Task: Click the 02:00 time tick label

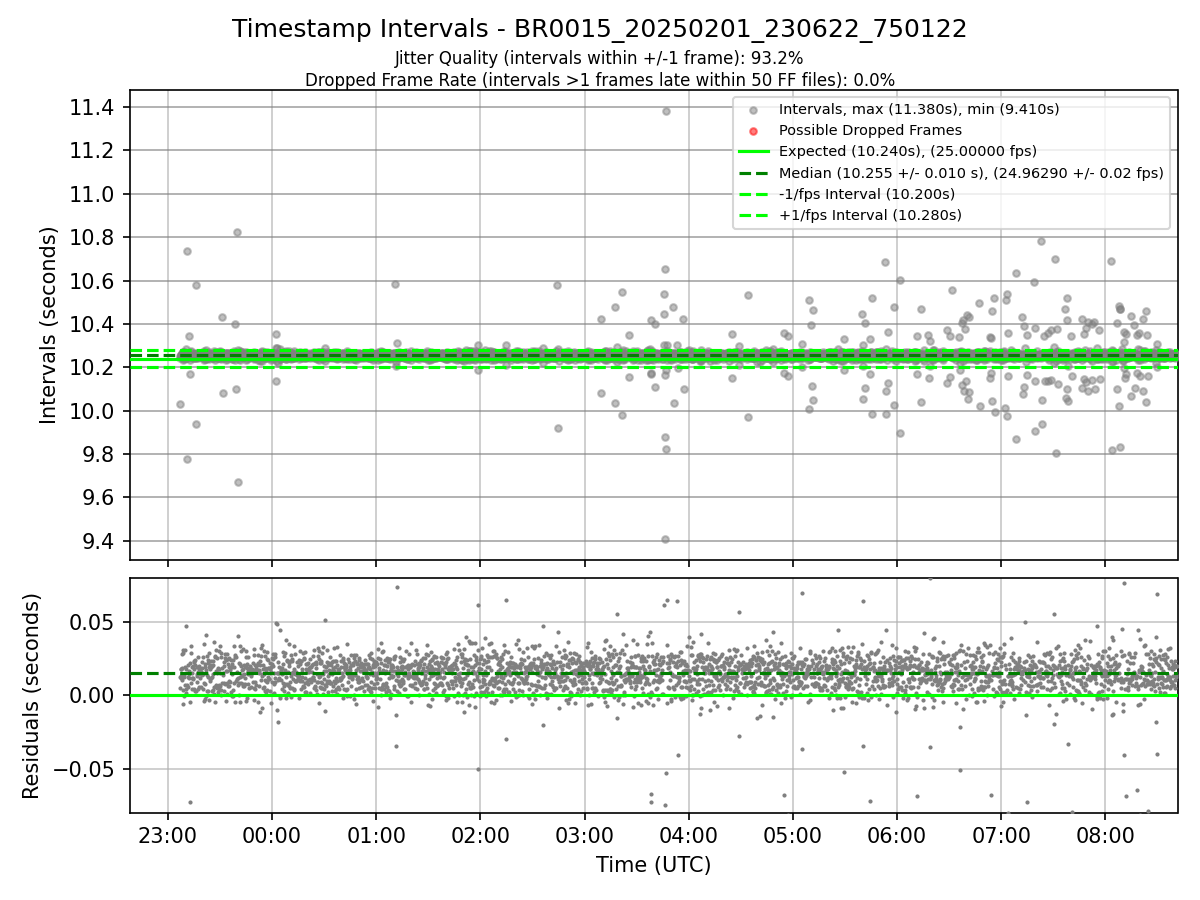Action: (480, 834)
